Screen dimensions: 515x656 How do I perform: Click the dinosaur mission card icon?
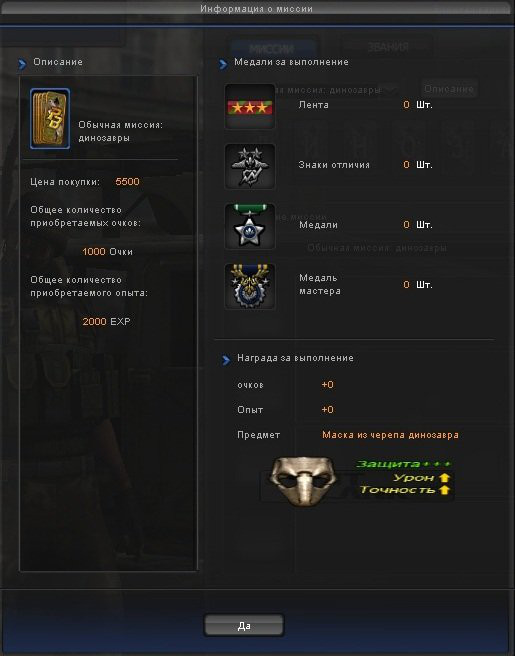click(50, 118)
